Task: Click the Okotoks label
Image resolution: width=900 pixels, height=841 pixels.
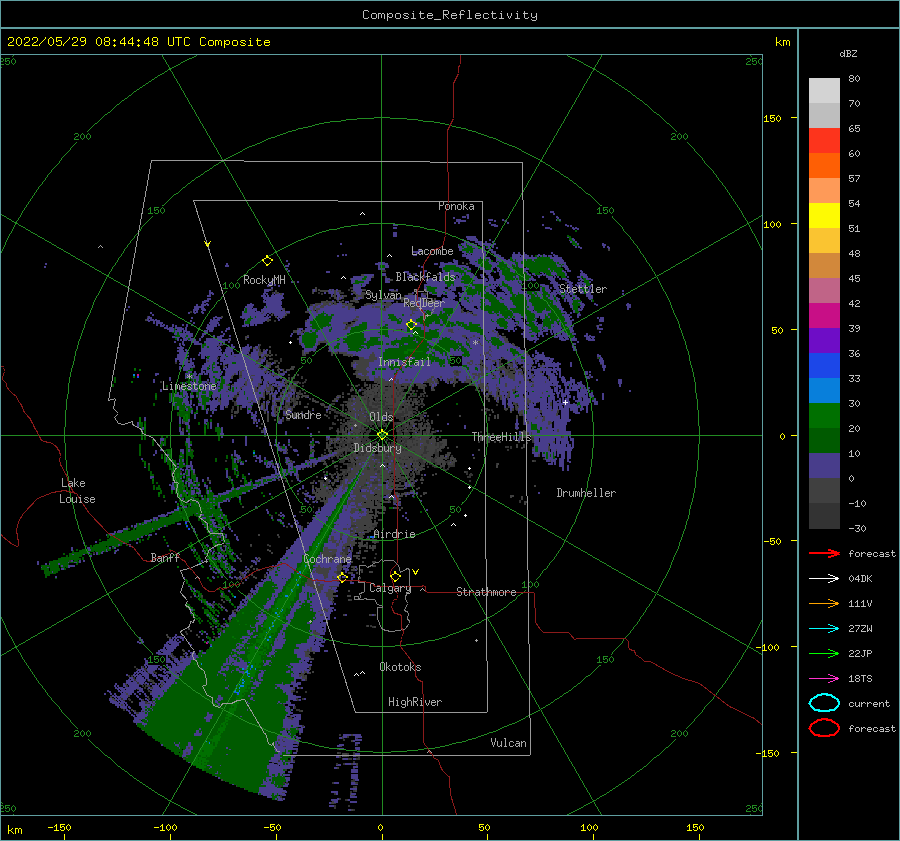Action: [x=401, y=667]
